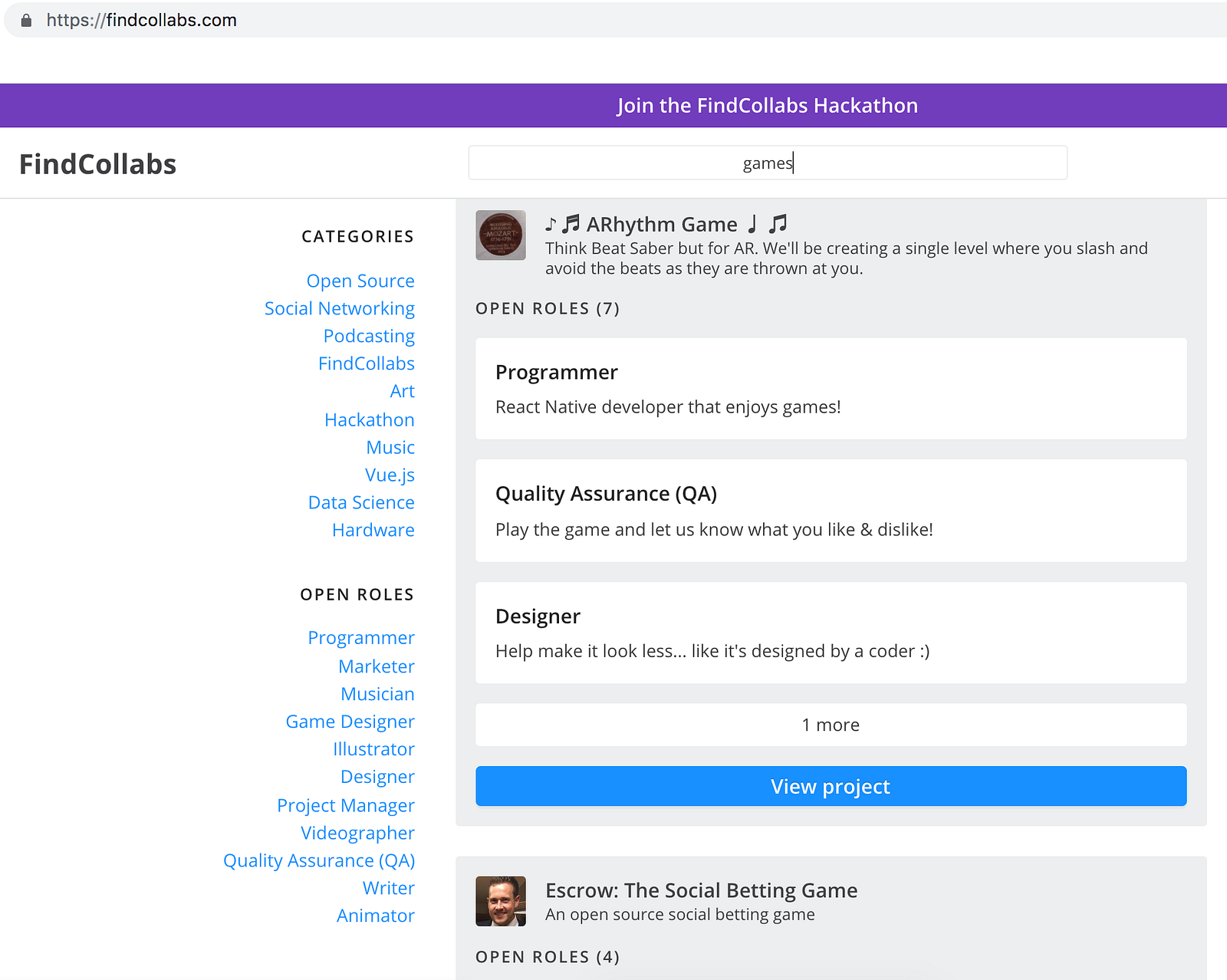
Task: Click the ARhythm Game project avatar
Action: tap(501, 235)
